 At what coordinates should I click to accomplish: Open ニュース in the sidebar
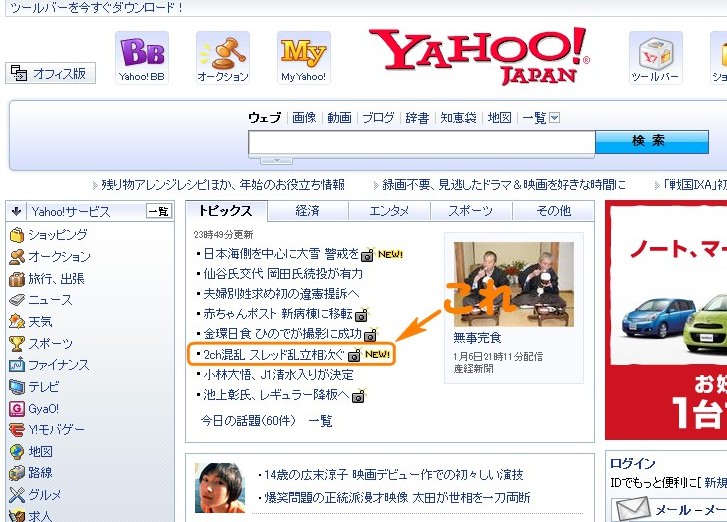pyautogui.click(x=41, y=300)
